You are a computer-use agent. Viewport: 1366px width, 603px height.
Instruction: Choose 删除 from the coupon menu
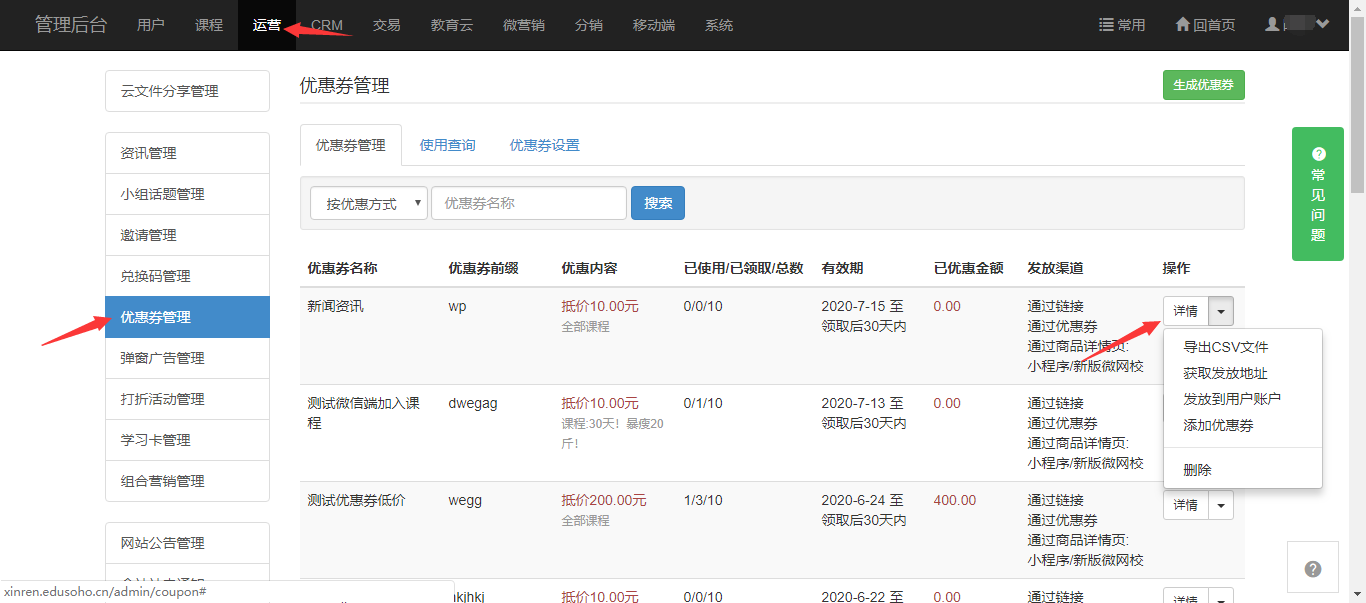click(1197, 470)
